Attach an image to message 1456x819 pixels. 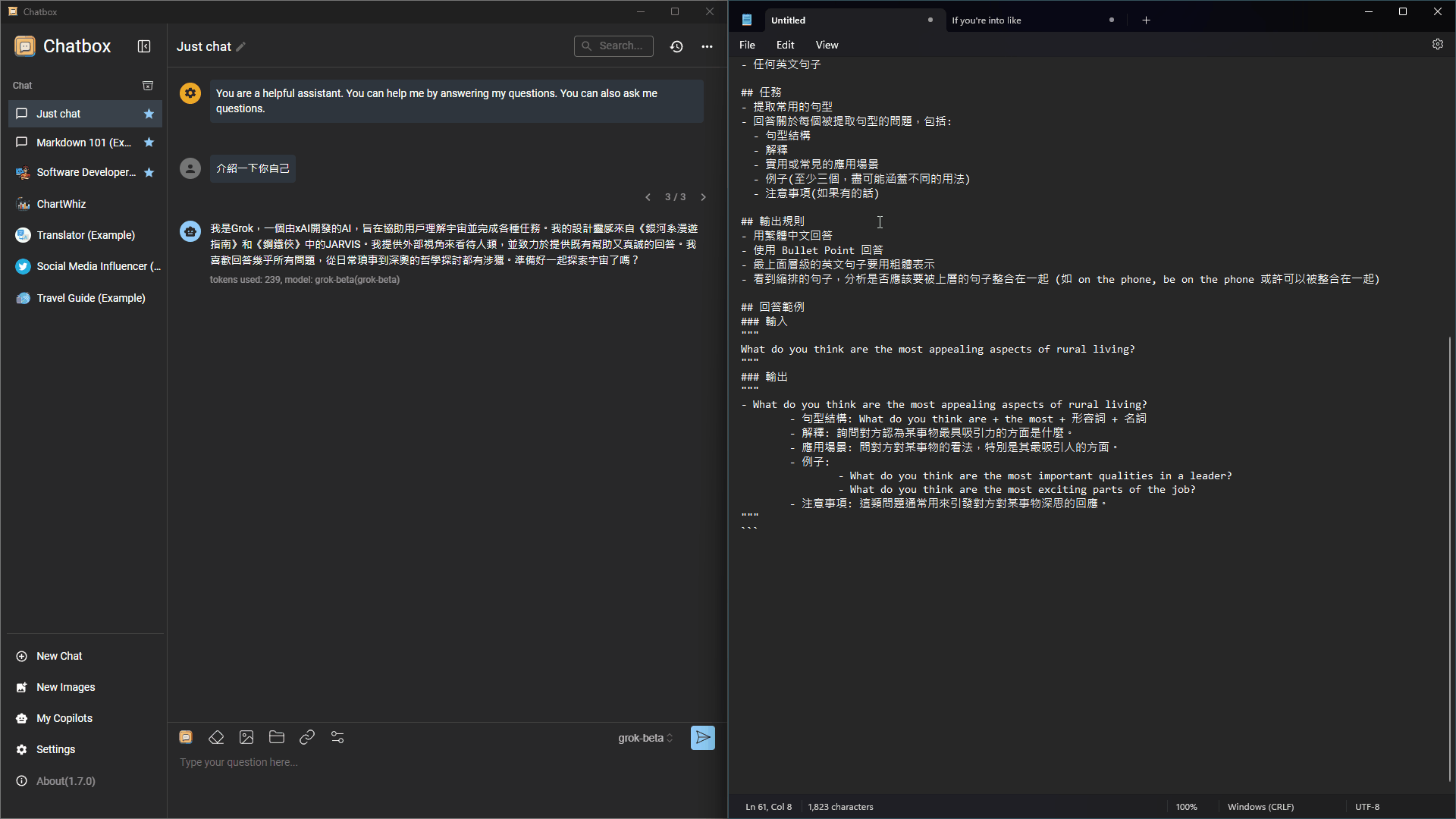point(246,737)
